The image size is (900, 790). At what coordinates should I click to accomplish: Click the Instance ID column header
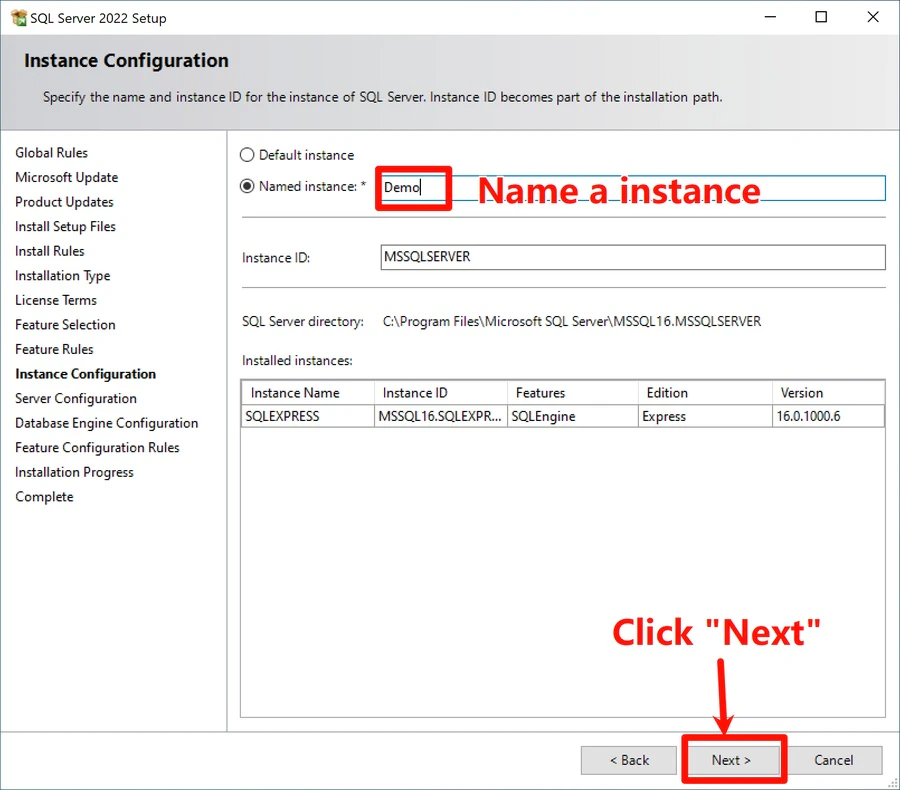[441, 393]
